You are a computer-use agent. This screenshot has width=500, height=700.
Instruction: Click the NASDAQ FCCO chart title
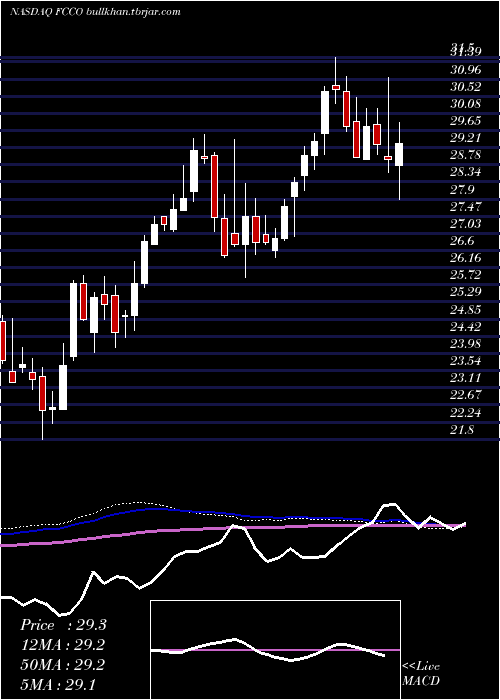pyautogui.click(x=95, y=12)
